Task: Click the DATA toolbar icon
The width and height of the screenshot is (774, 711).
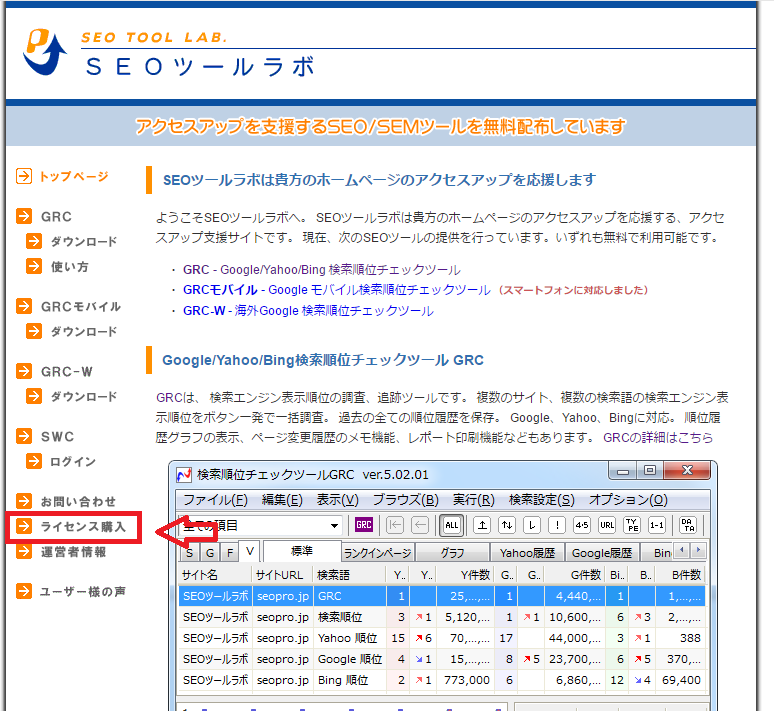Action: point(688,525)
